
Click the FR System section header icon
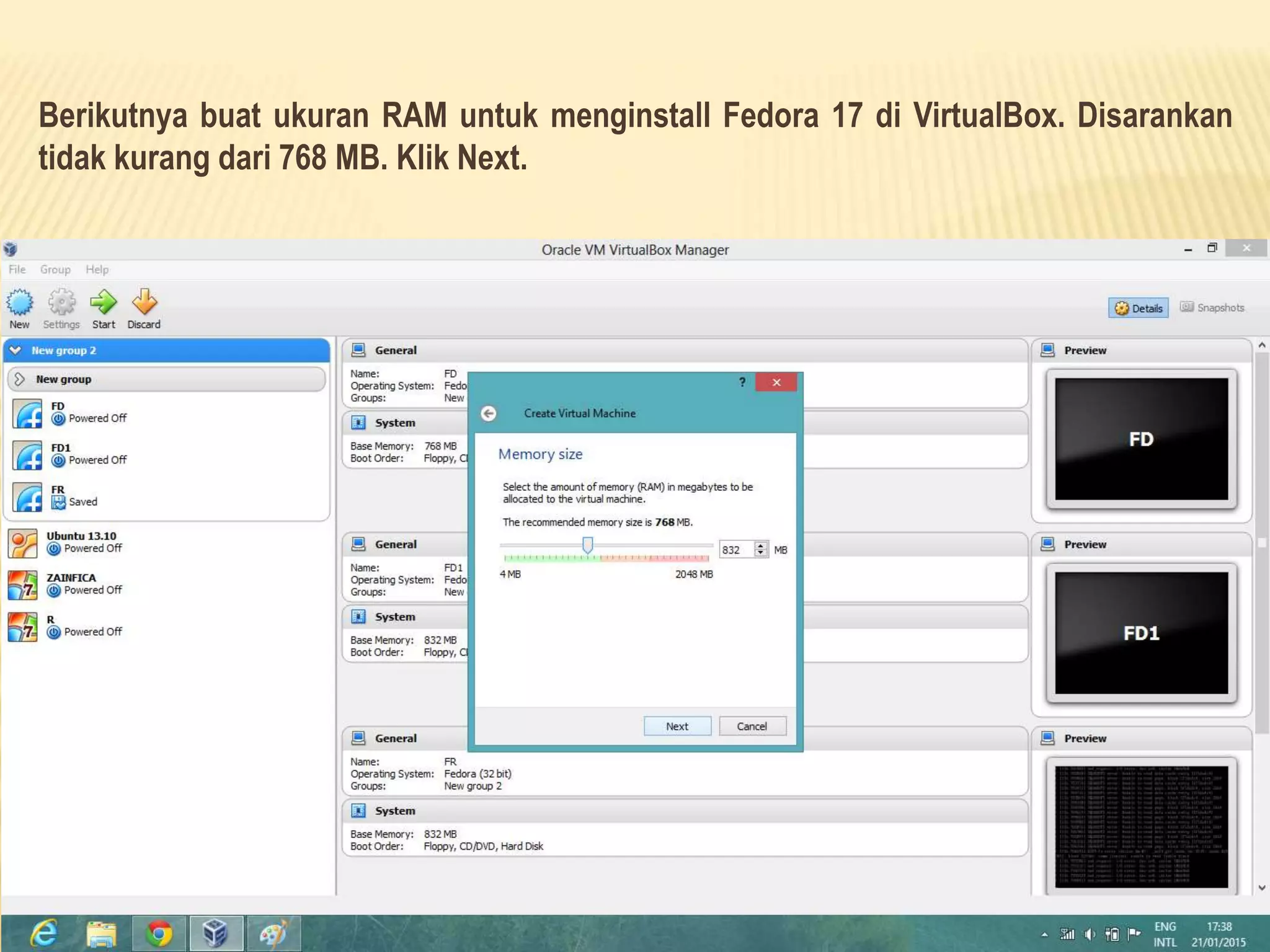click(x=358, y=811)
